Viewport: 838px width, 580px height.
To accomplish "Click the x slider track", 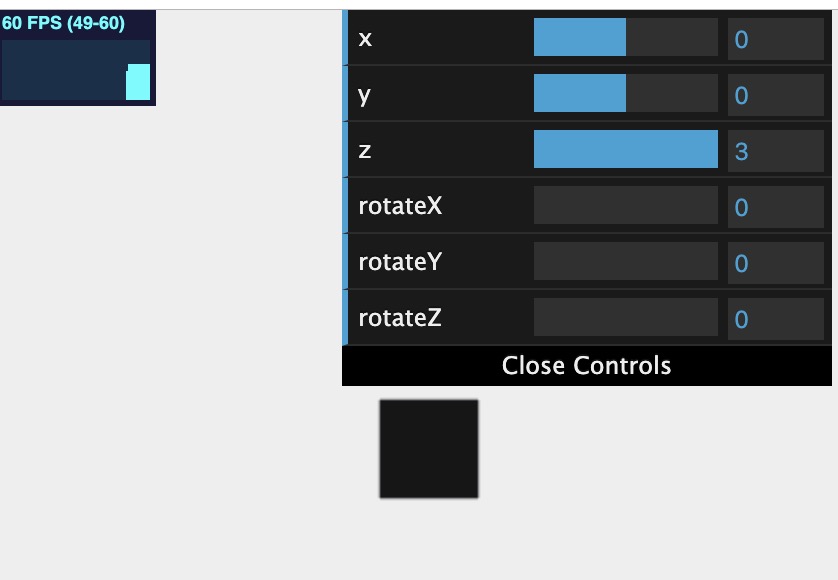I will 626,37.
